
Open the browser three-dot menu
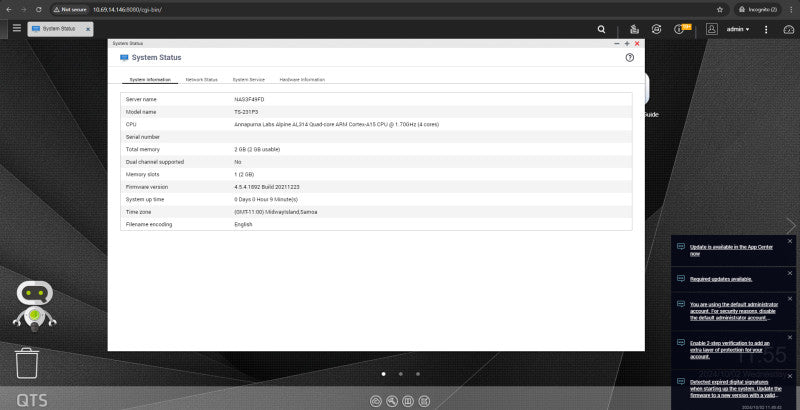(x=791, y=10)
